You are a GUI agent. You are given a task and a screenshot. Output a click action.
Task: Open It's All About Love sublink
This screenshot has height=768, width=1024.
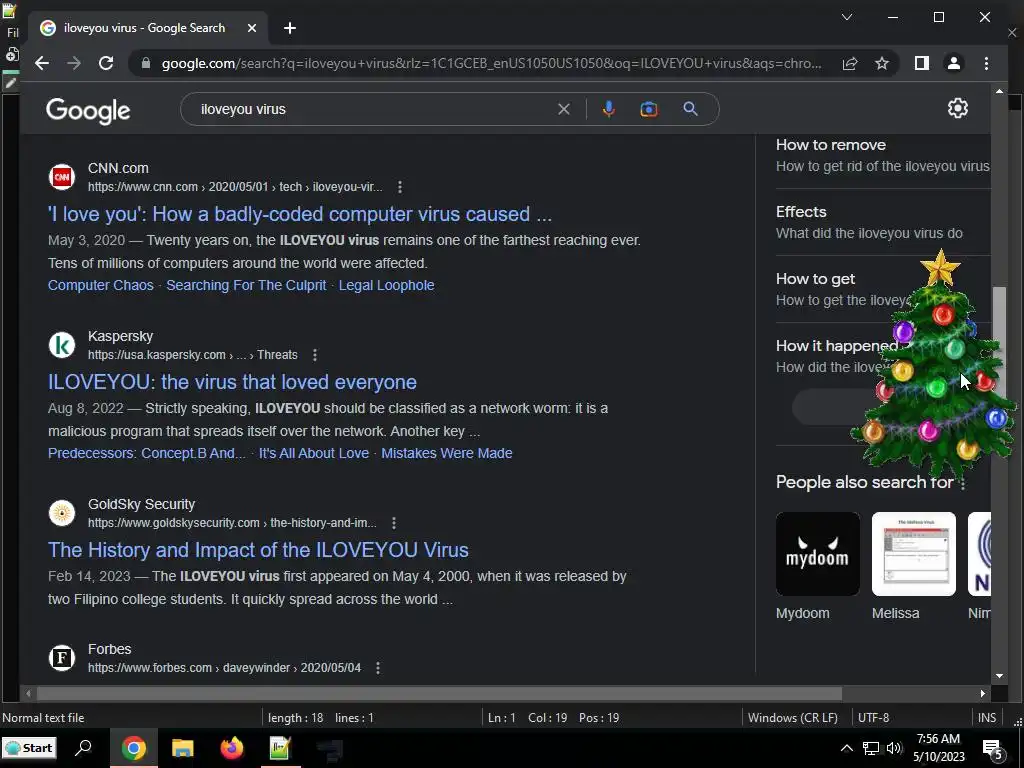[313, 453]
